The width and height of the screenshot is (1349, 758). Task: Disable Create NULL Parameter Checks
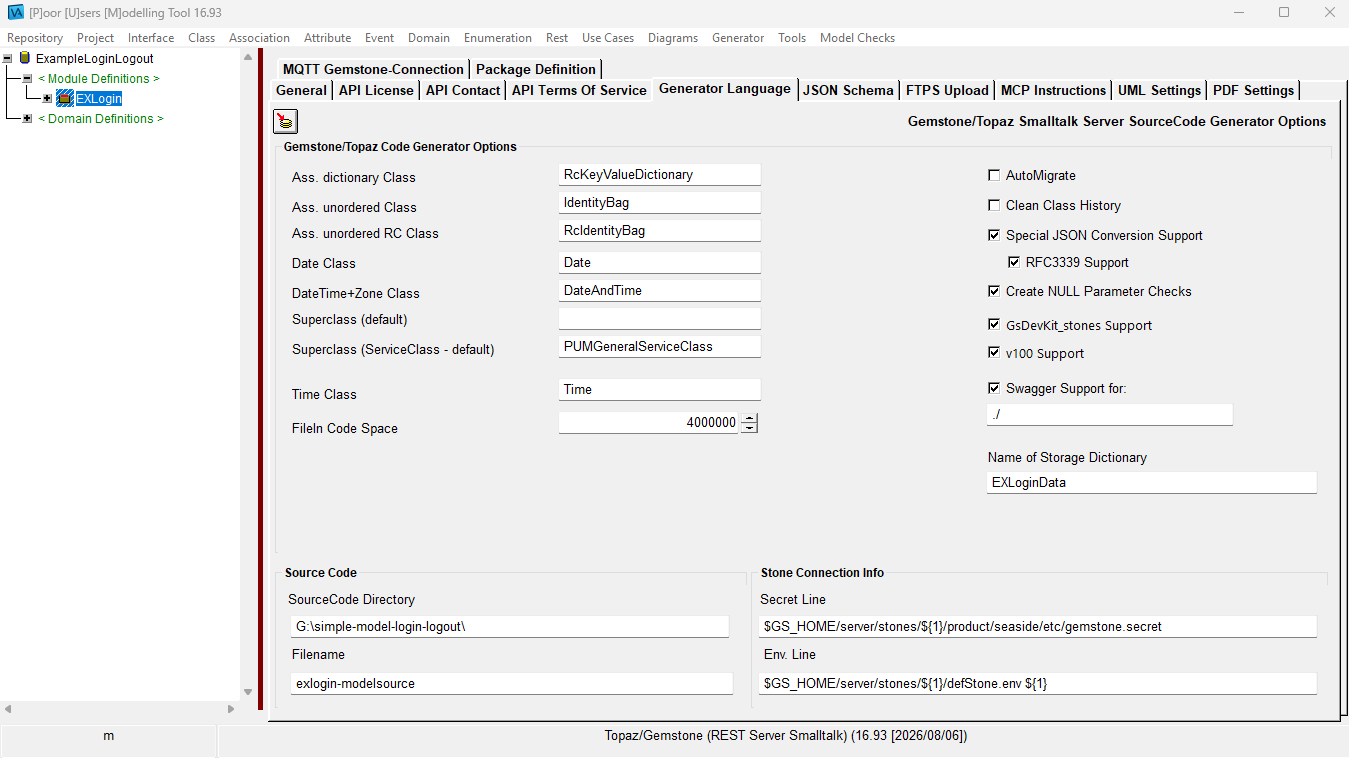pyautogui.click(x=994, y=291)
